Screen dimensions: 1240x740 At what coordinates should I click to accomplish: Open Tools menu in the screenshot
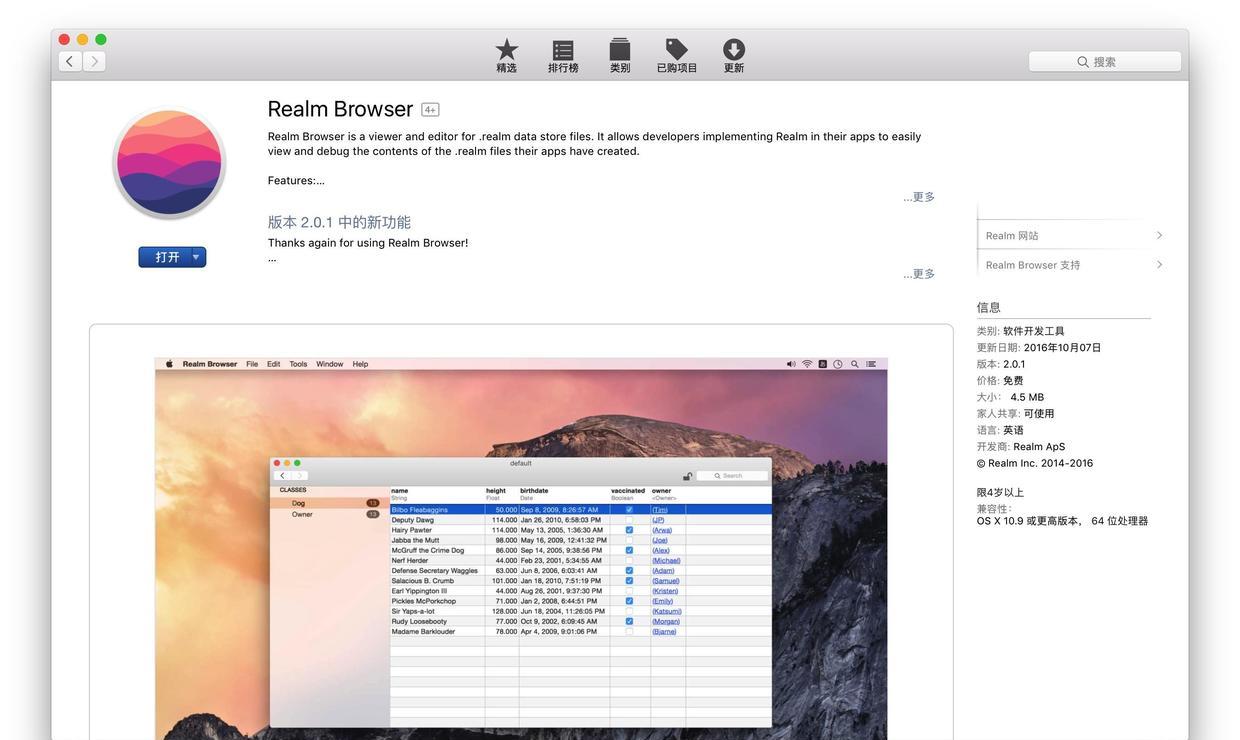tap(298, 364)
